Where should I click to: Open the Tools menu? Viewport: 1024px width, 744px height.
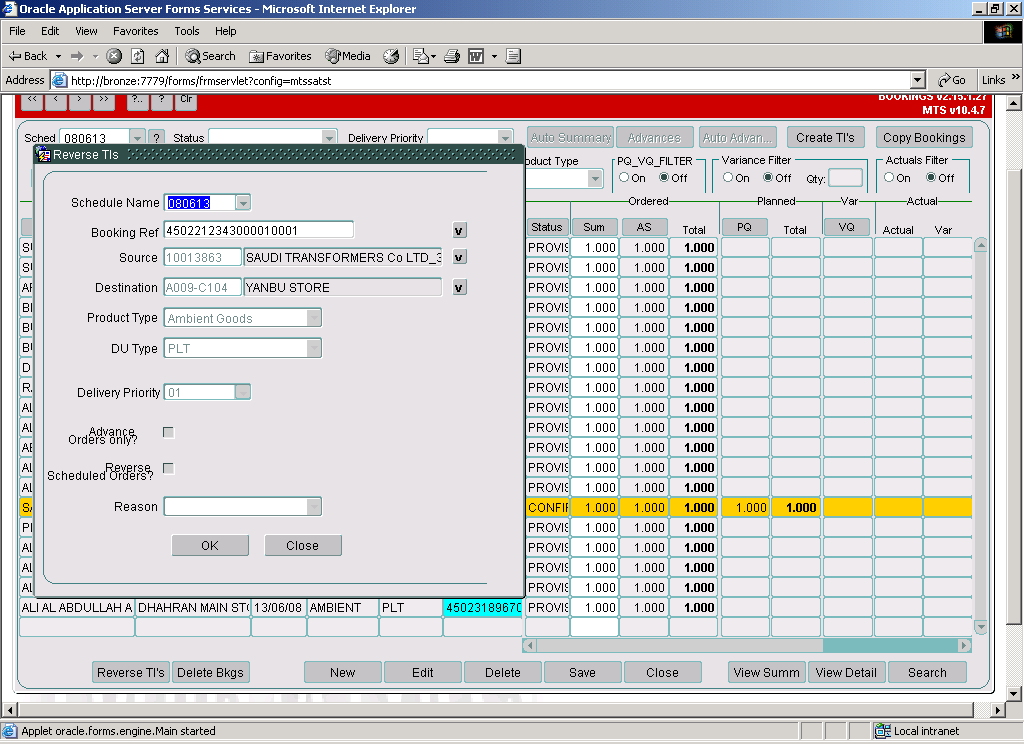point(187,31)
